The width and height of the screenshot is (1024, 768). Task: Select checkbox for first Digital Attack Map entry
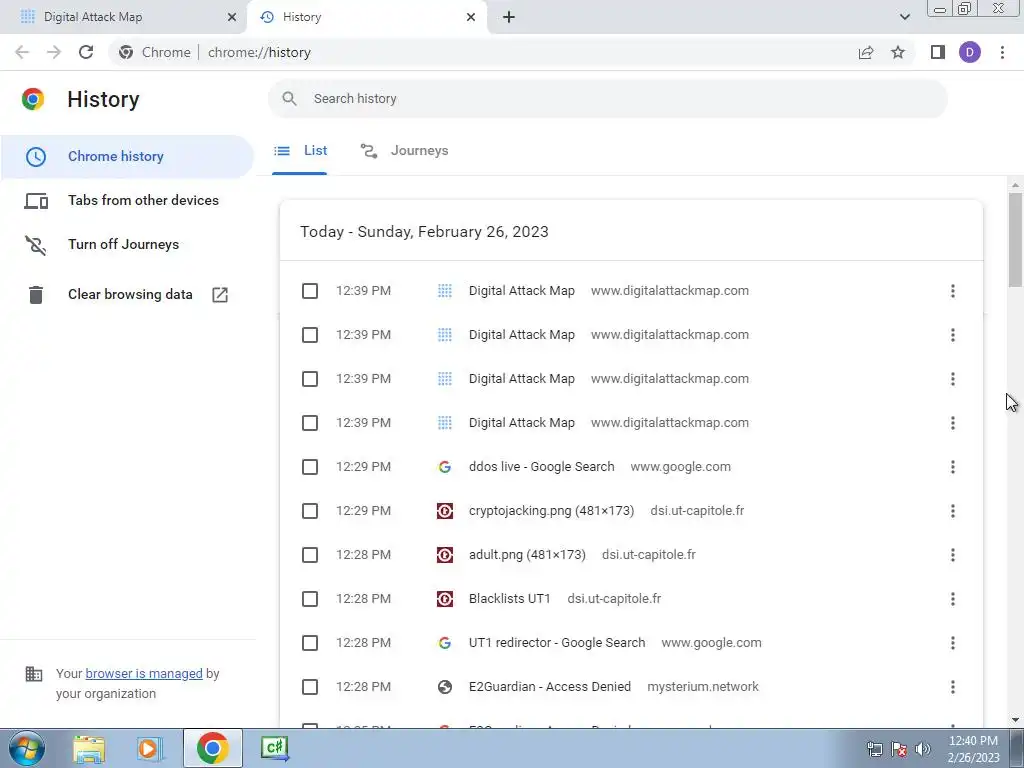click(x=310, y=291)
